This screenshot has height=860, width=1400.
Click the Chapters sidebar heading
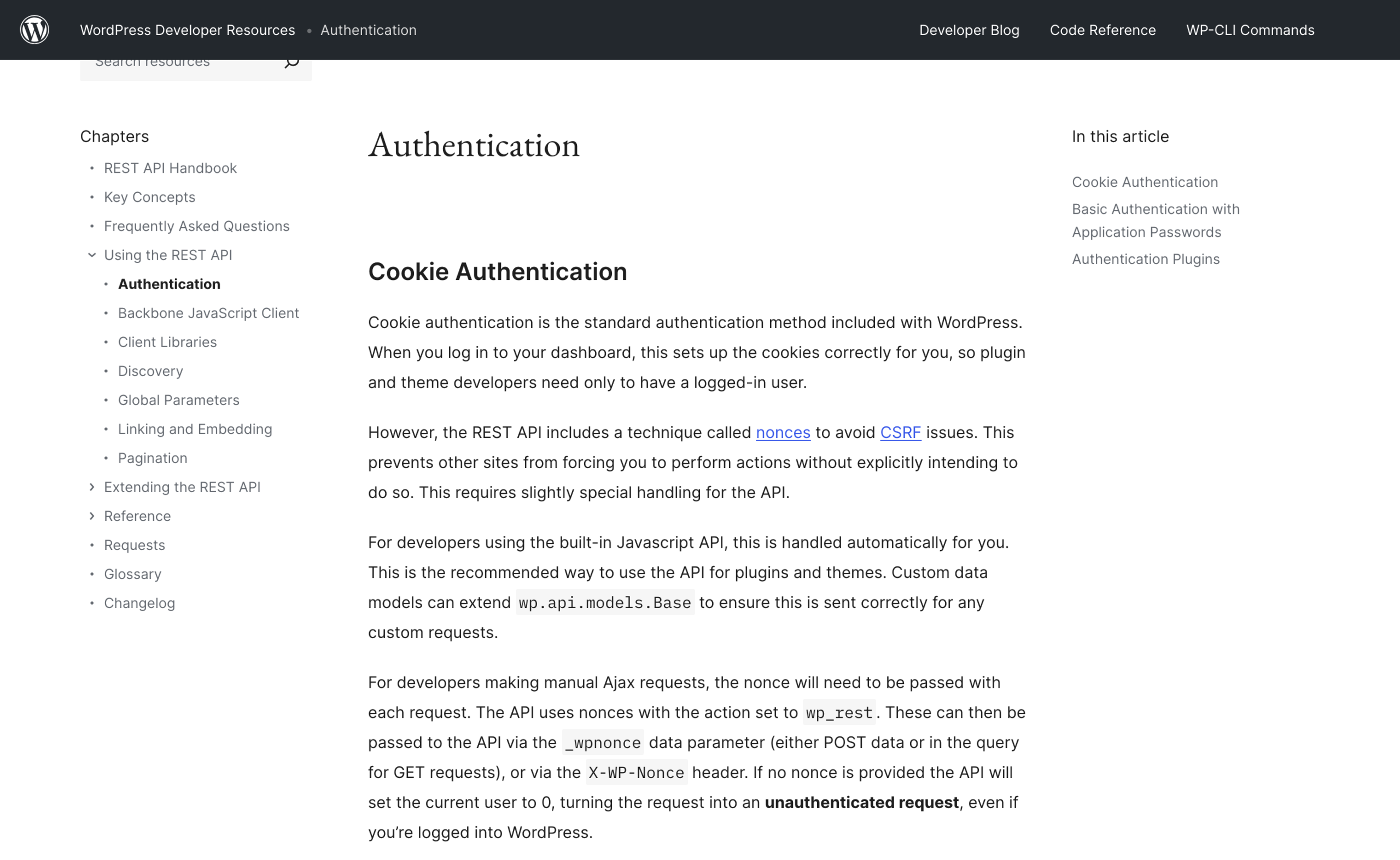pos(114,137)
